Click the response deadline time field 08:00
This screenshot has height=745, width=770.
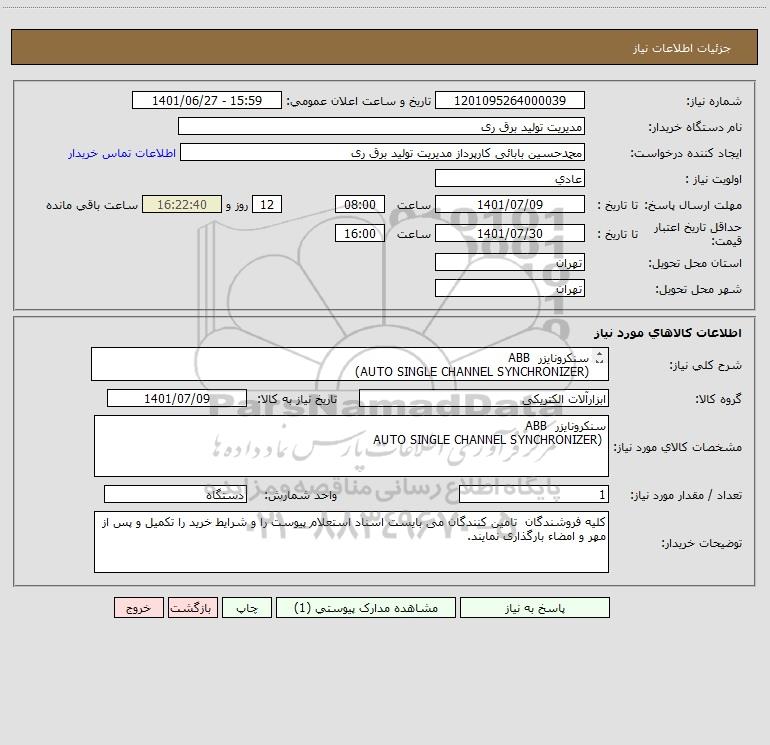(359, 204)
